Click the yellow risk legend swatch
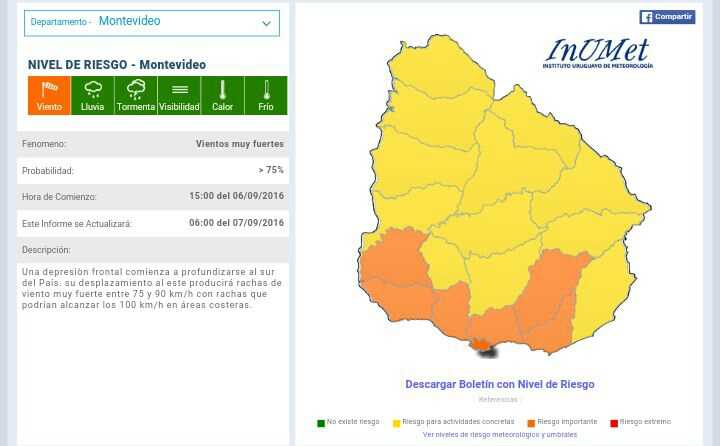This screenshot has width=720, height=446. click(396, 423)
